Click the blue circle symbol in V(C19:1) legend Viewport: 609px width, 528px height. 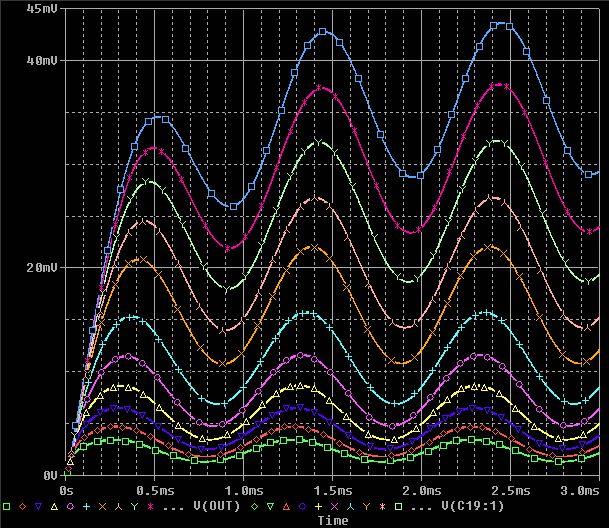(302, 506)
